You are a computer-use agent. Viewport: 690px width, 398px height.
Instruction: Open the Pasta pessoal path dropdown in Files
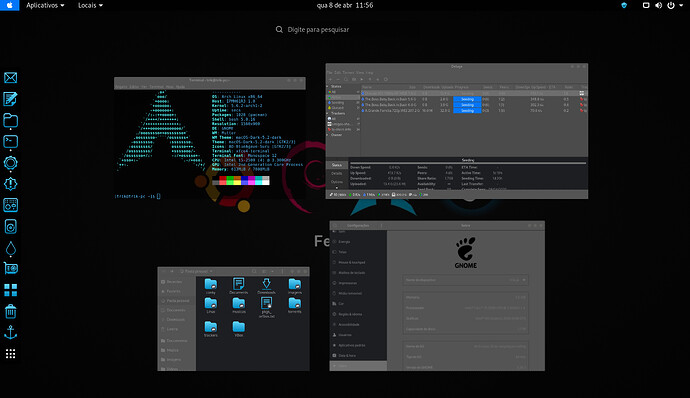click(197, 271)
